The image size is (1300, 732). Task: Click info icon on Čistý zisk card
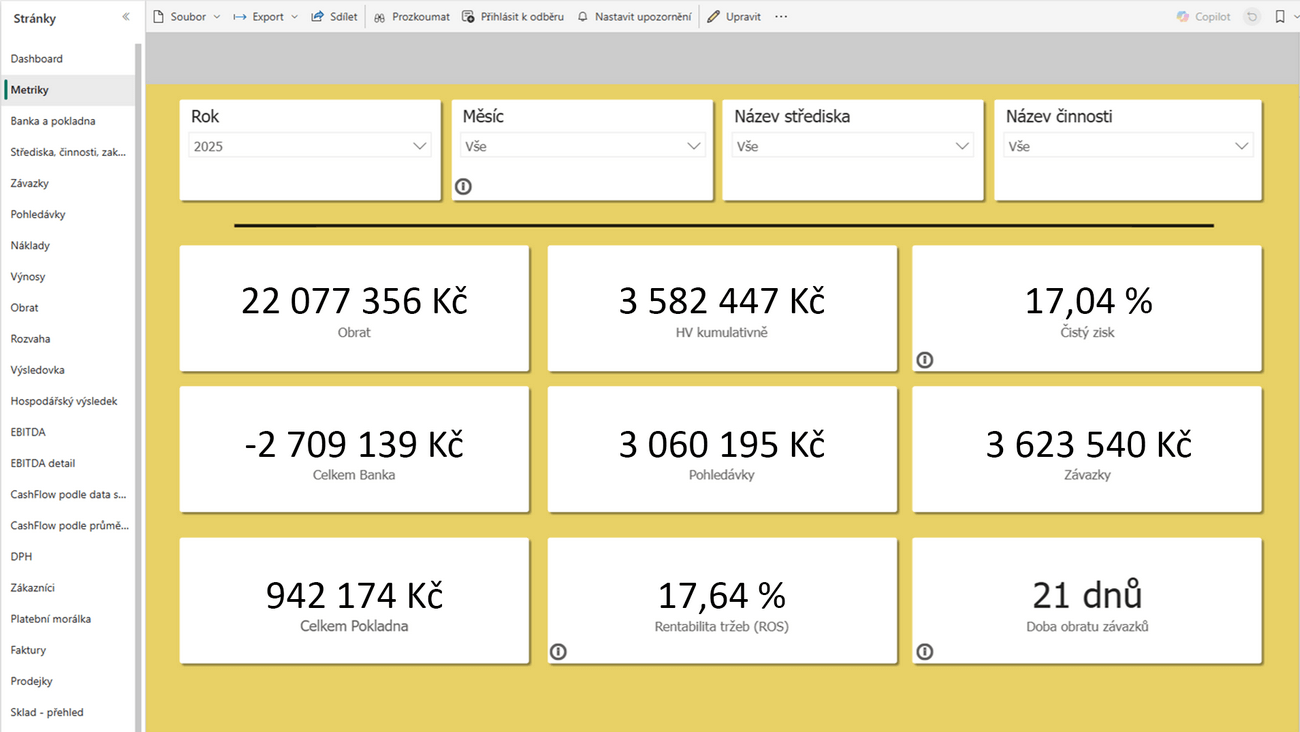pos(925,360)
